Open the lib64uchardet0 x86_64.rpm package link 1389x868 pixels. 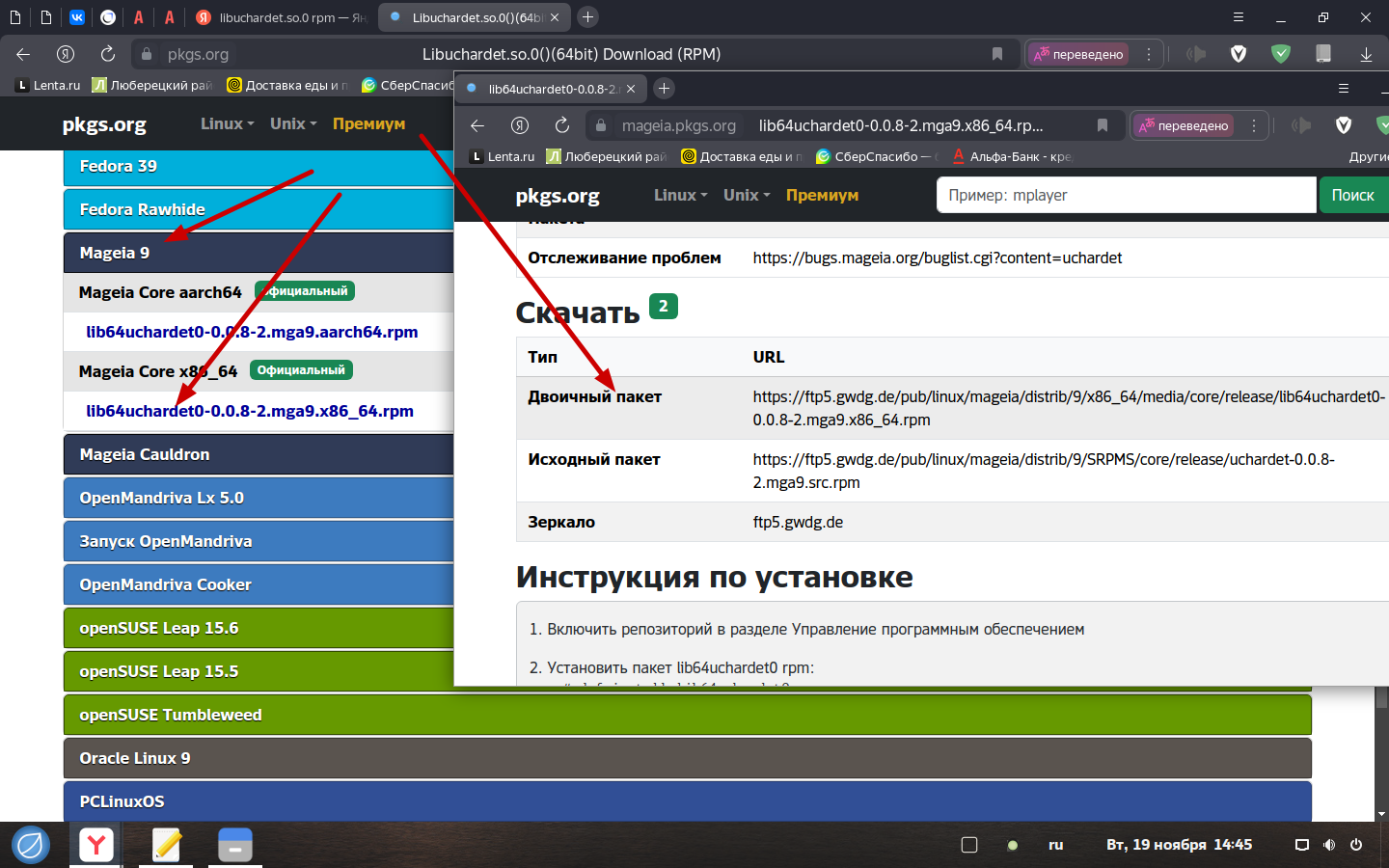tap(250, 411)
